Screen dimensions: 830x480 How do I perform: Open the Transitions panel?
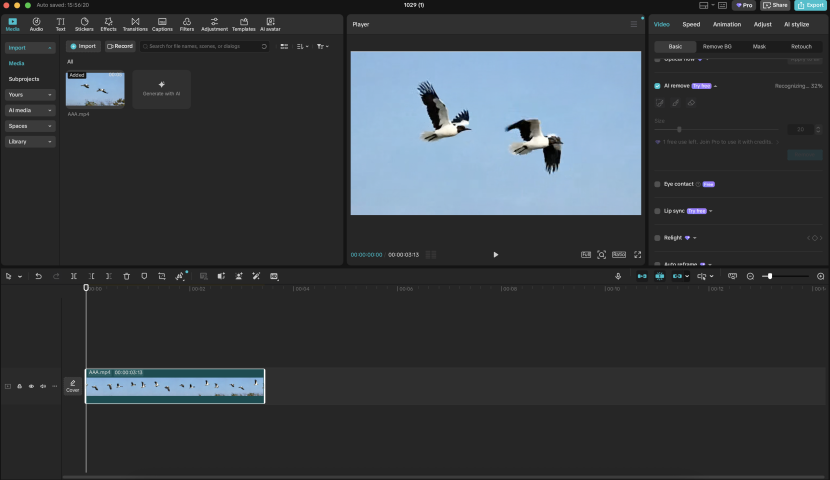coord(135,24)
